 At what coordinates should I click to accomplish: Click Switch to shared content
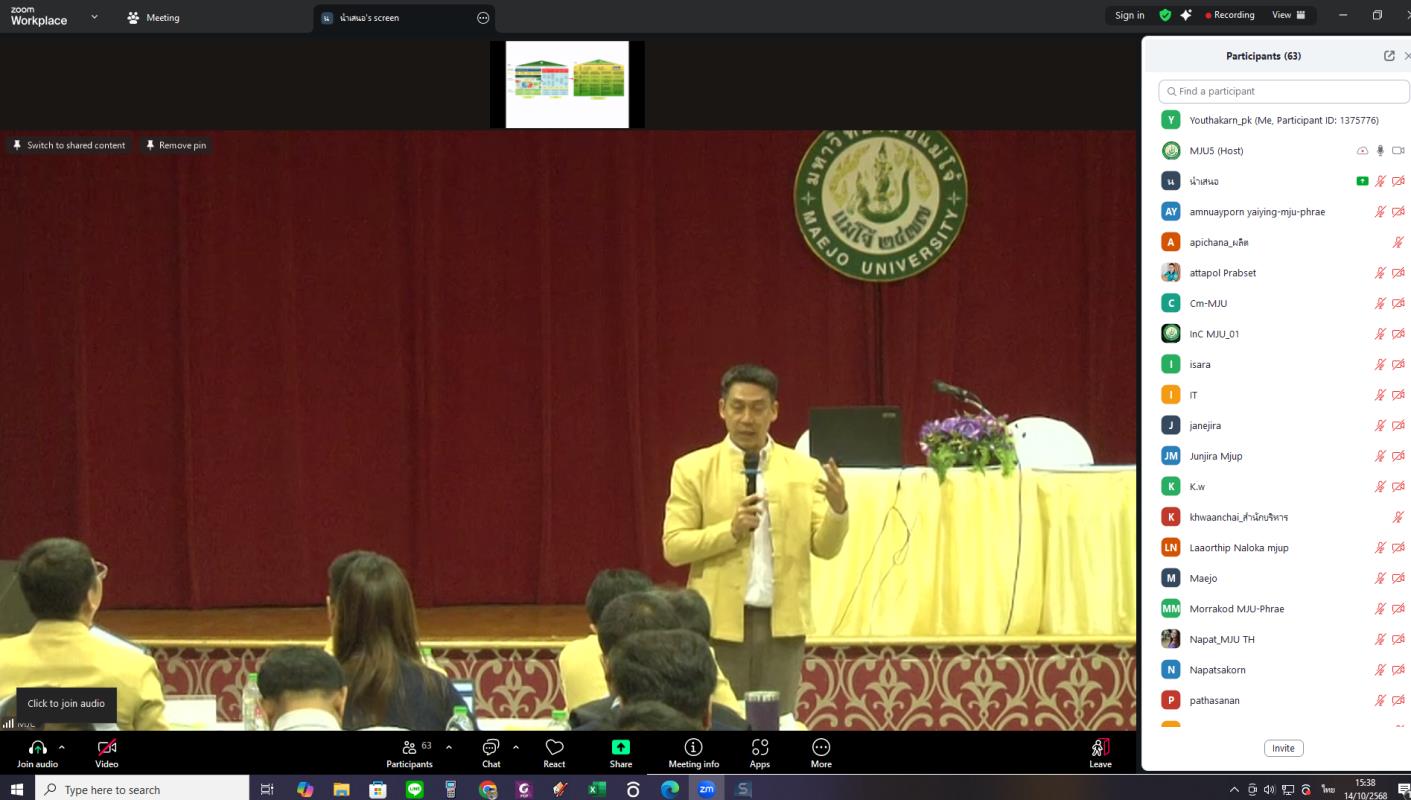point(68,145)
